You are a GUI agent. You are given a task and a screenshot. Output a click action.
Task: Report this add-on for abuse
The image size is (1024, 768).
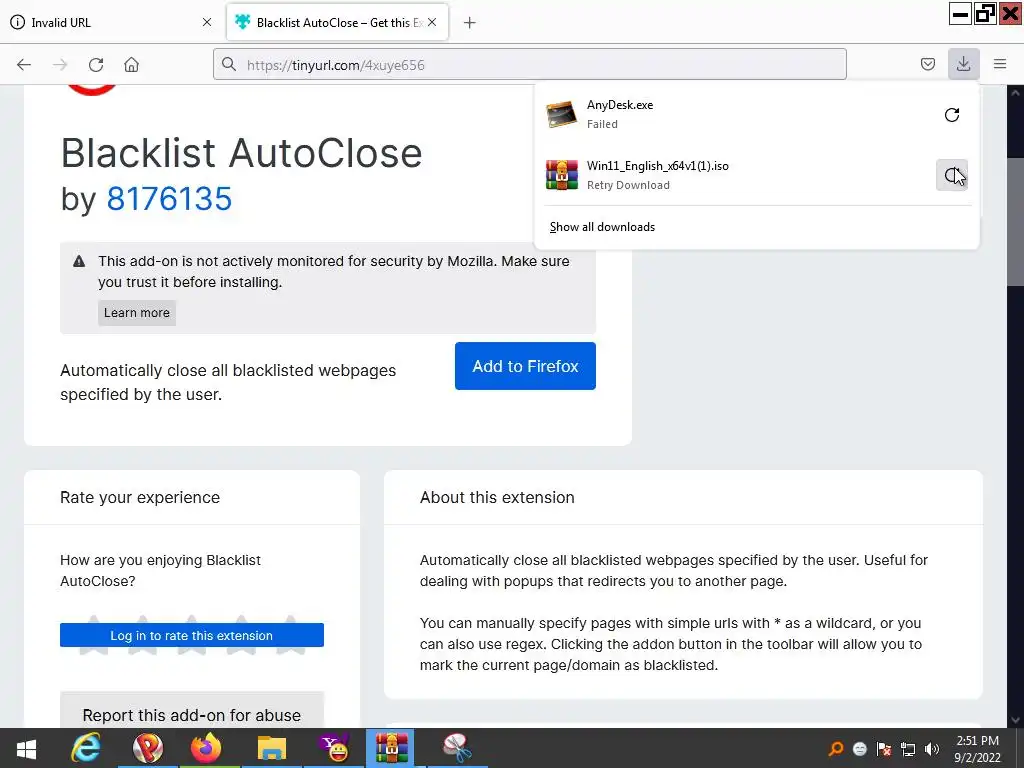pyautogui.click(x=191, y=714)
